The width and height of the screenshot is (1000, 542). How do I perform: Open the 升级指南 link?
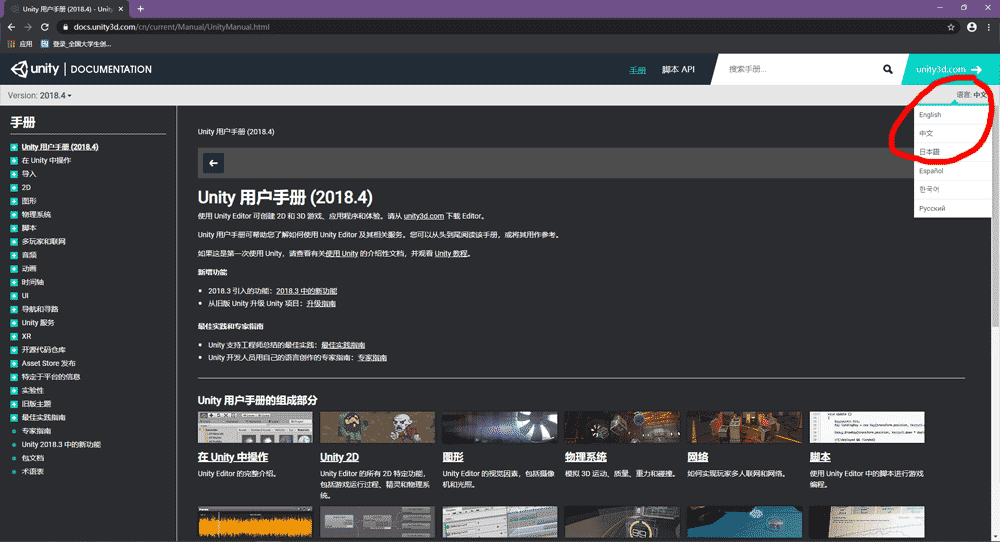pyautogui.click(x=321, y=304)
